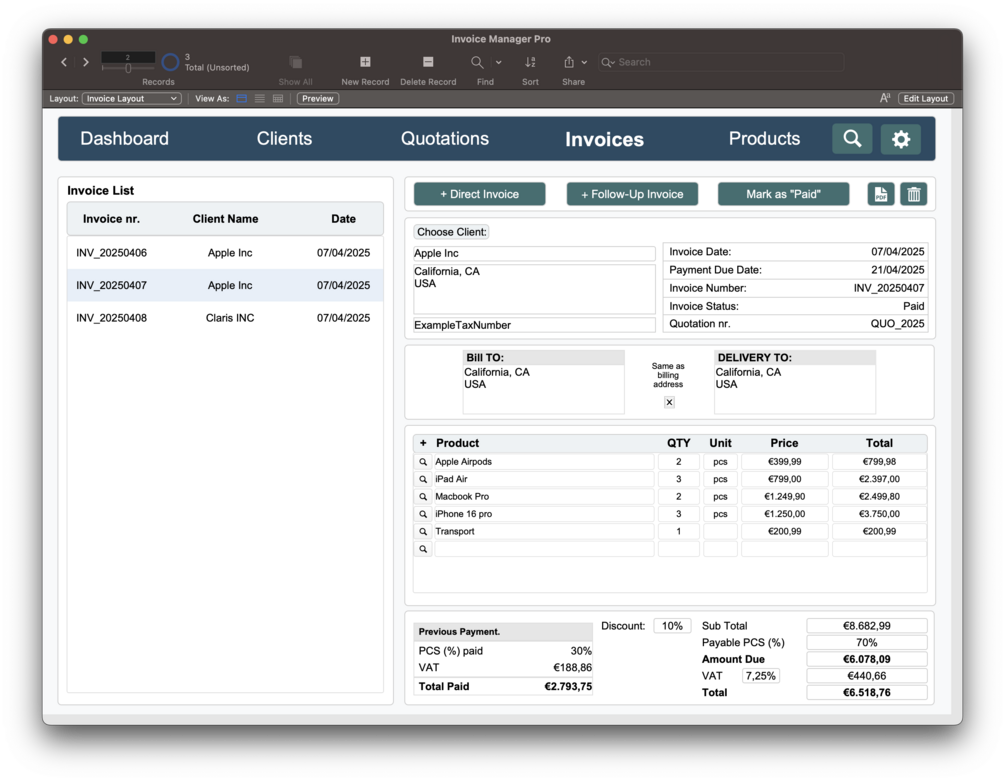This screenshot has width=1005, height=781.
Task: Look up product for Apple Airpods row
Action: click(x=423, y=461)
